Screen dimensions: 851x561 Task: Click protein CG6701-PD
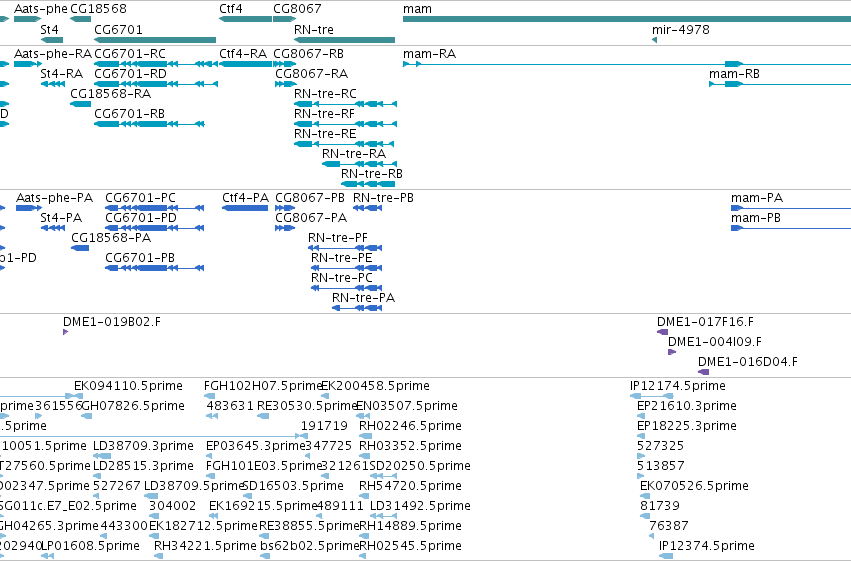(x=155, y=228)
